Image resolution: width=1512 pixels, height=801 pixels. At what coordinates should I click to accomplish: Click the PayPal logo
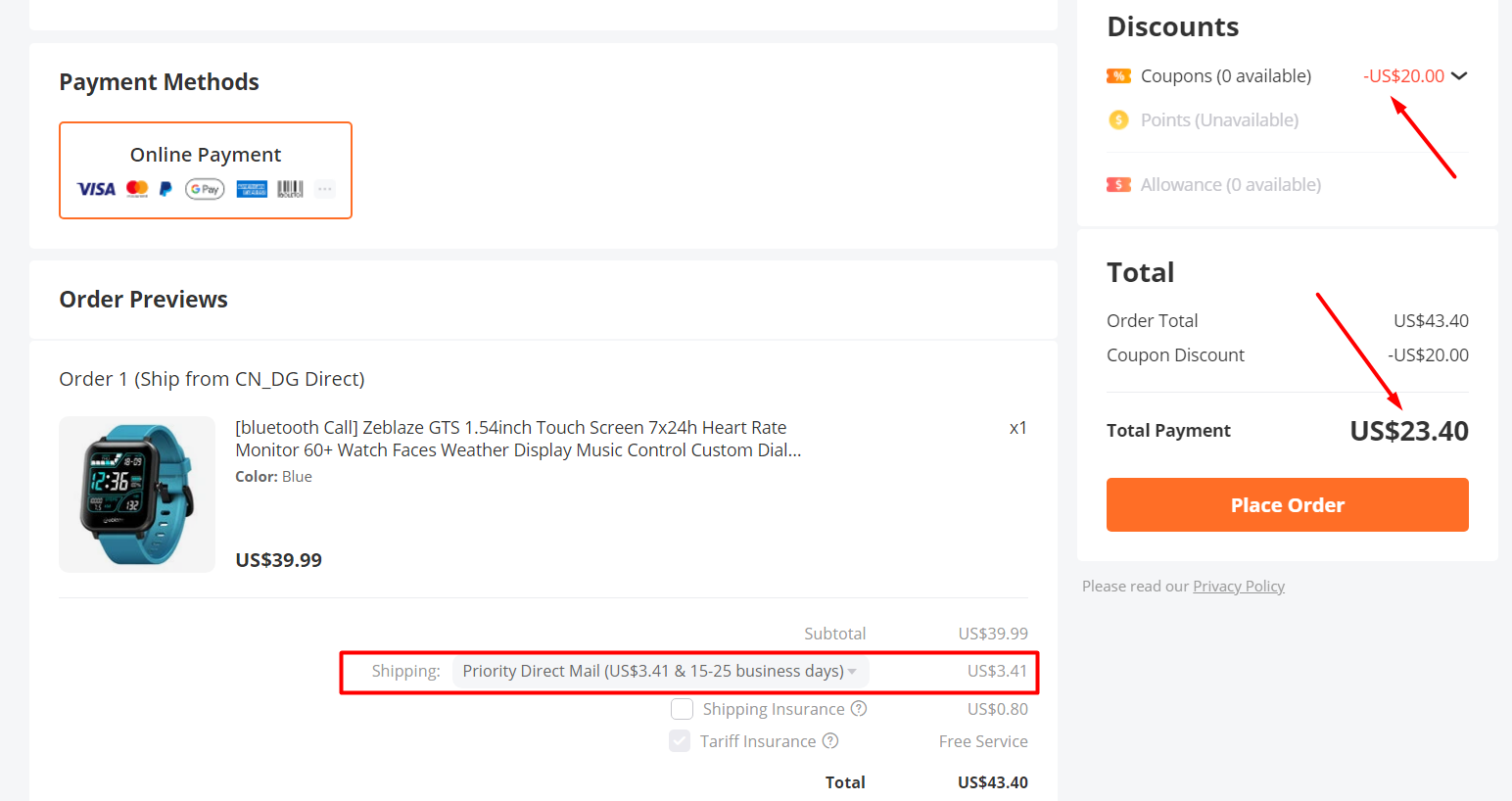(x=165, y=189)
